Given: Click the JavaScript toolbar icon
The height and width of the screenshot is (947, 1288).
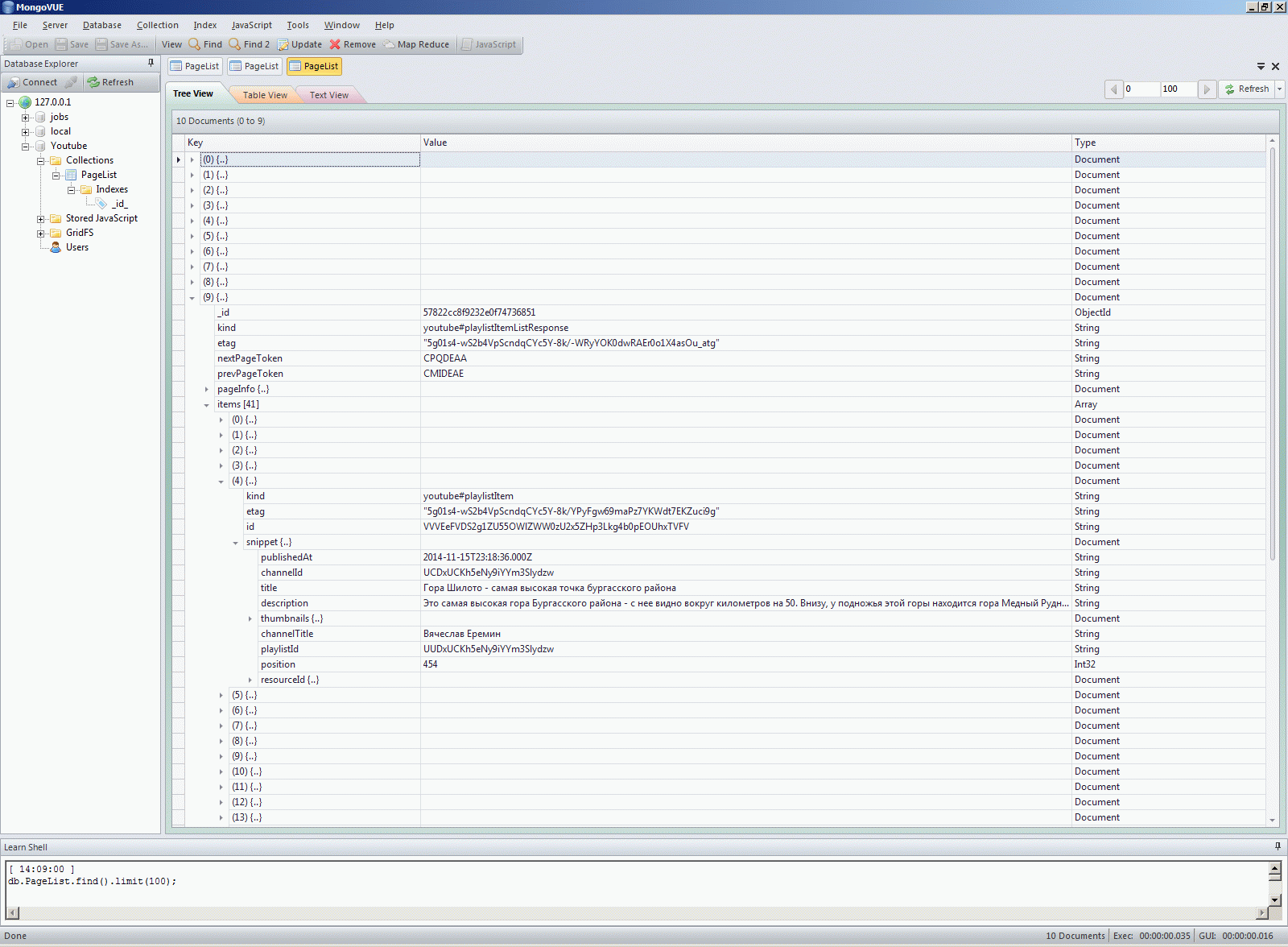Looking at the screenshot, I should pyautogui.click(x=467, y=44).
